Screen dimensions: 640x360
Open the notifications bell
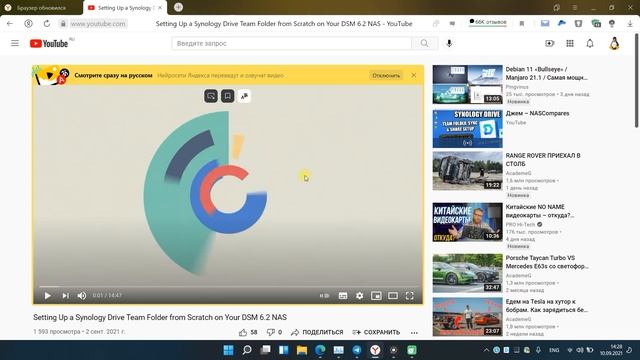pos(590,43)
